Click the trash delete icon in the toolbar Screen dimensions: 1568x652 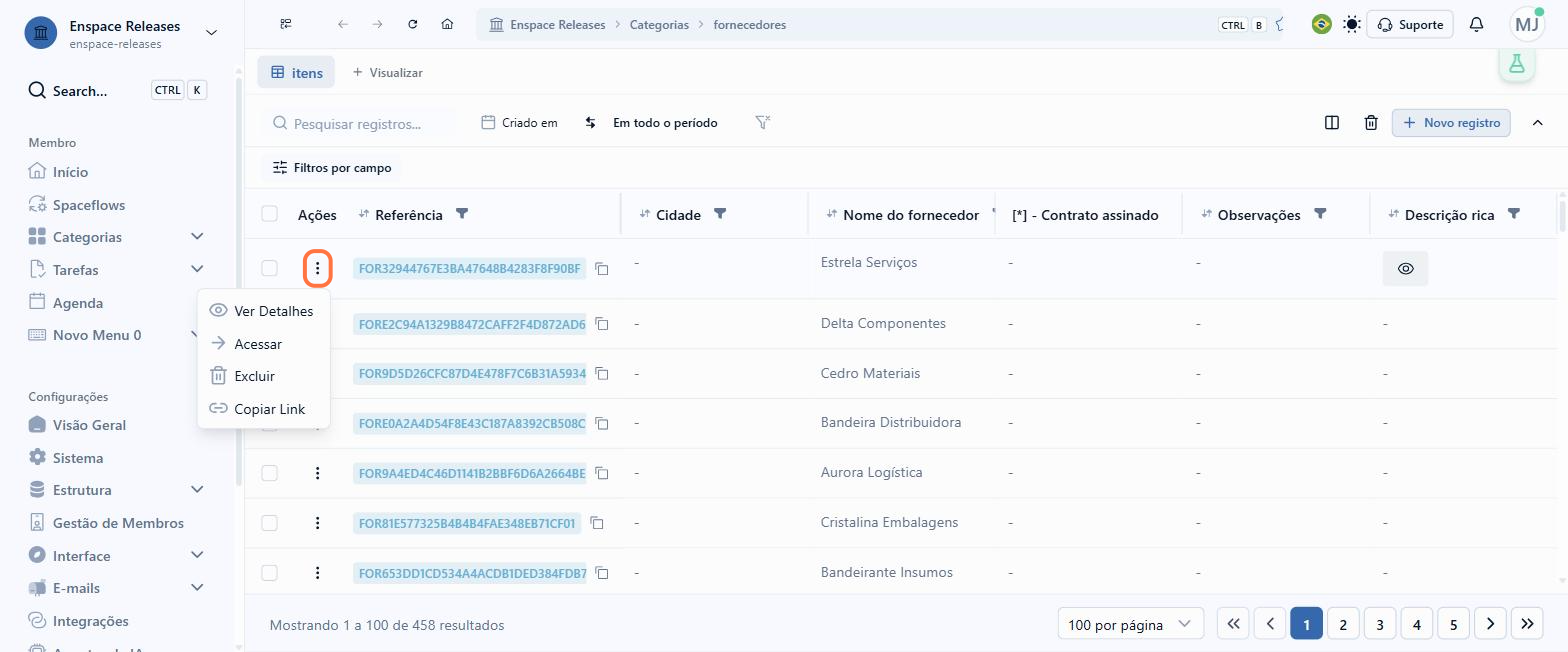click(1371, 122)
